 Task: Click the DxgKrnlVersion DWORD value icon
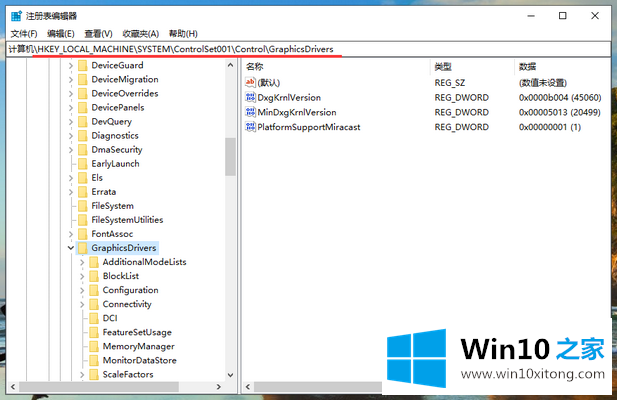click(x=250, y=98)
